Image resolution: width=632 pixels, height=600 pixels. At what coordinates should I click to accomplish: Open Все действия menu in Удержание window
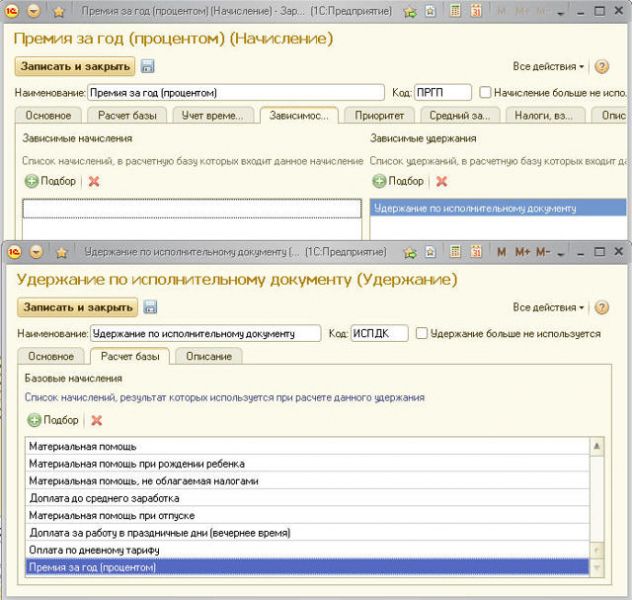click(548, 307)
